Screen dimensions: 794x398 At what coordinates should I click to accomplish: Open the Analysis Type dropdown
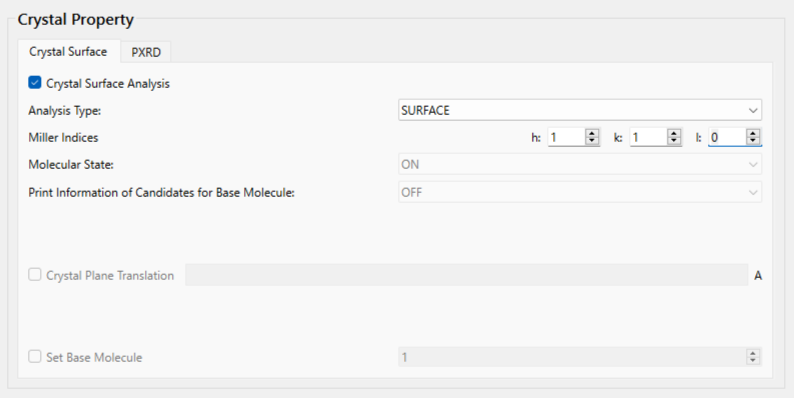click(x=580, y=110)
